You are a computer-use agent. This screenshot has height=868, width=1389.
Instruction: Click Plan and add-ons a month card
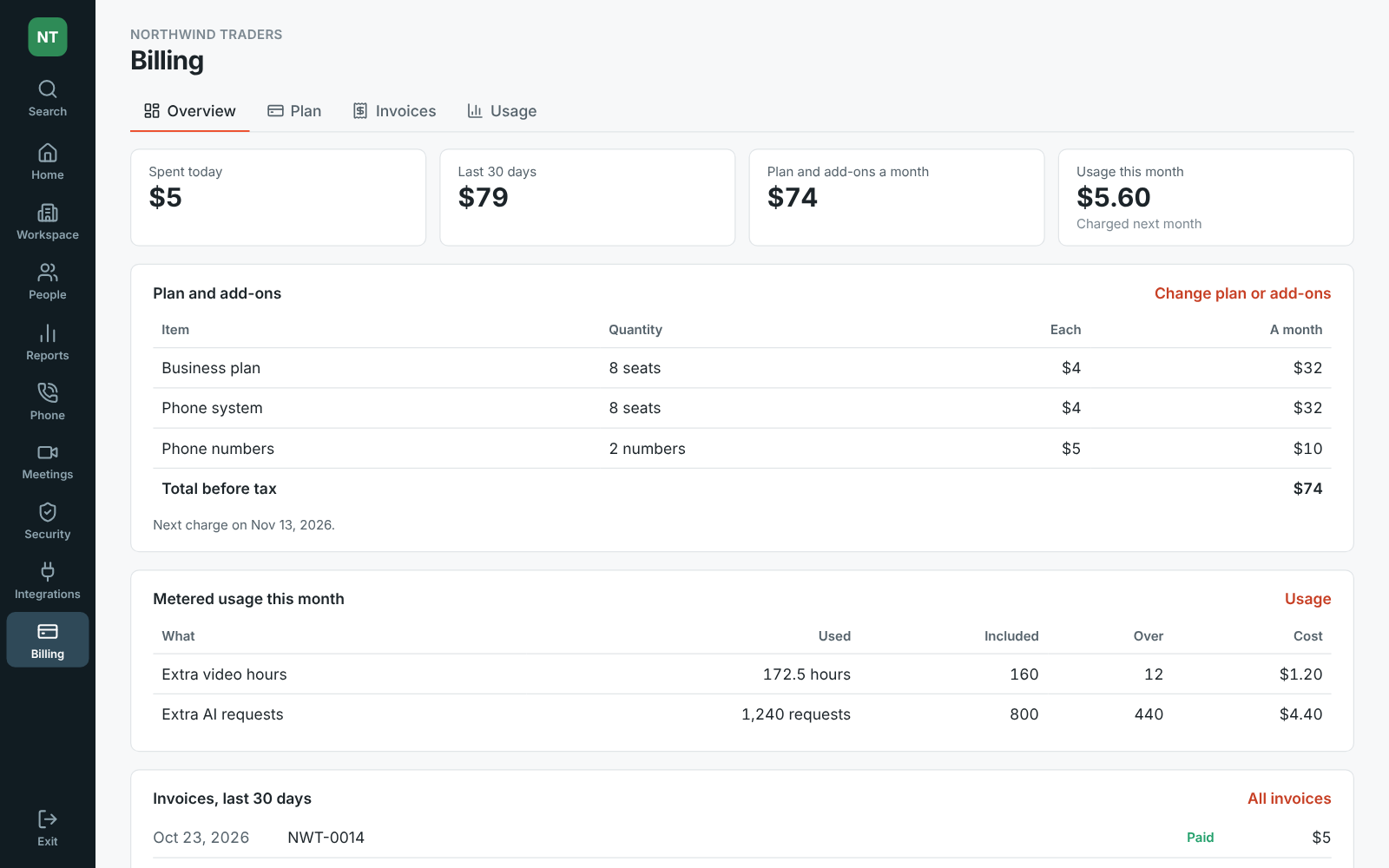897,197
